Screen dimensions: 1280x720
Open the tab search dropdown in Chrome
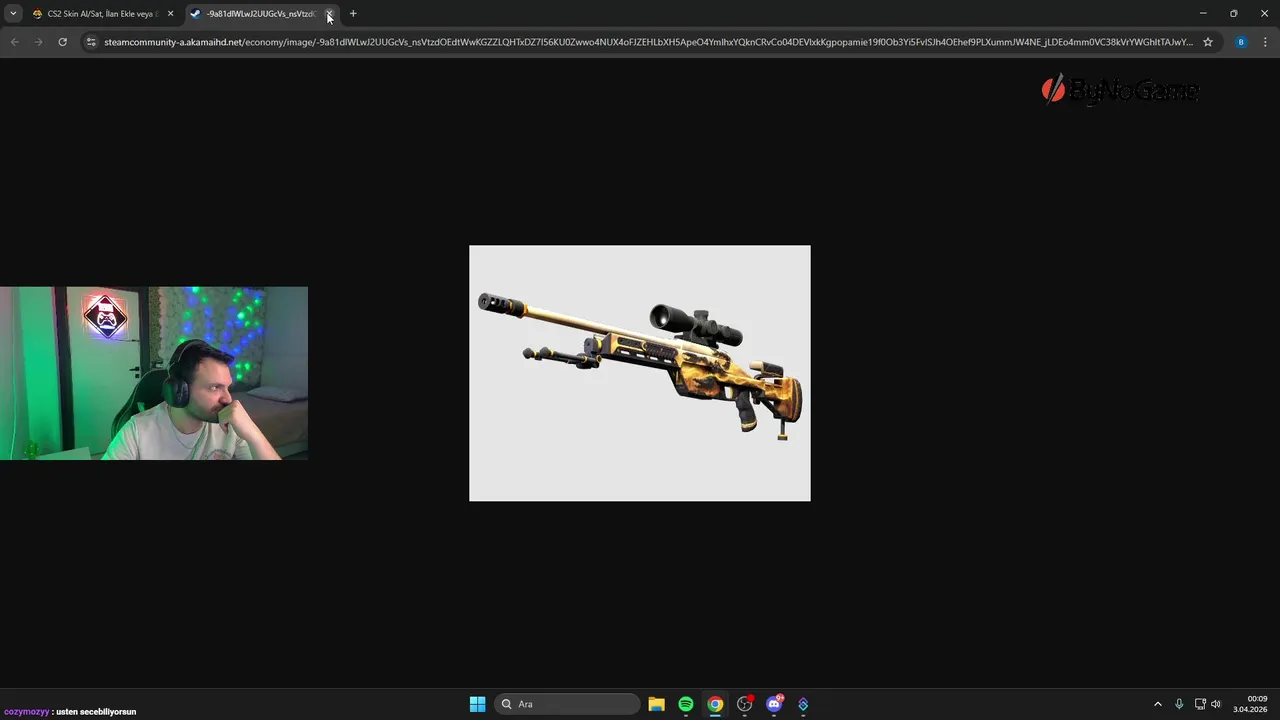pyautogui.click(x=13, y=14)
